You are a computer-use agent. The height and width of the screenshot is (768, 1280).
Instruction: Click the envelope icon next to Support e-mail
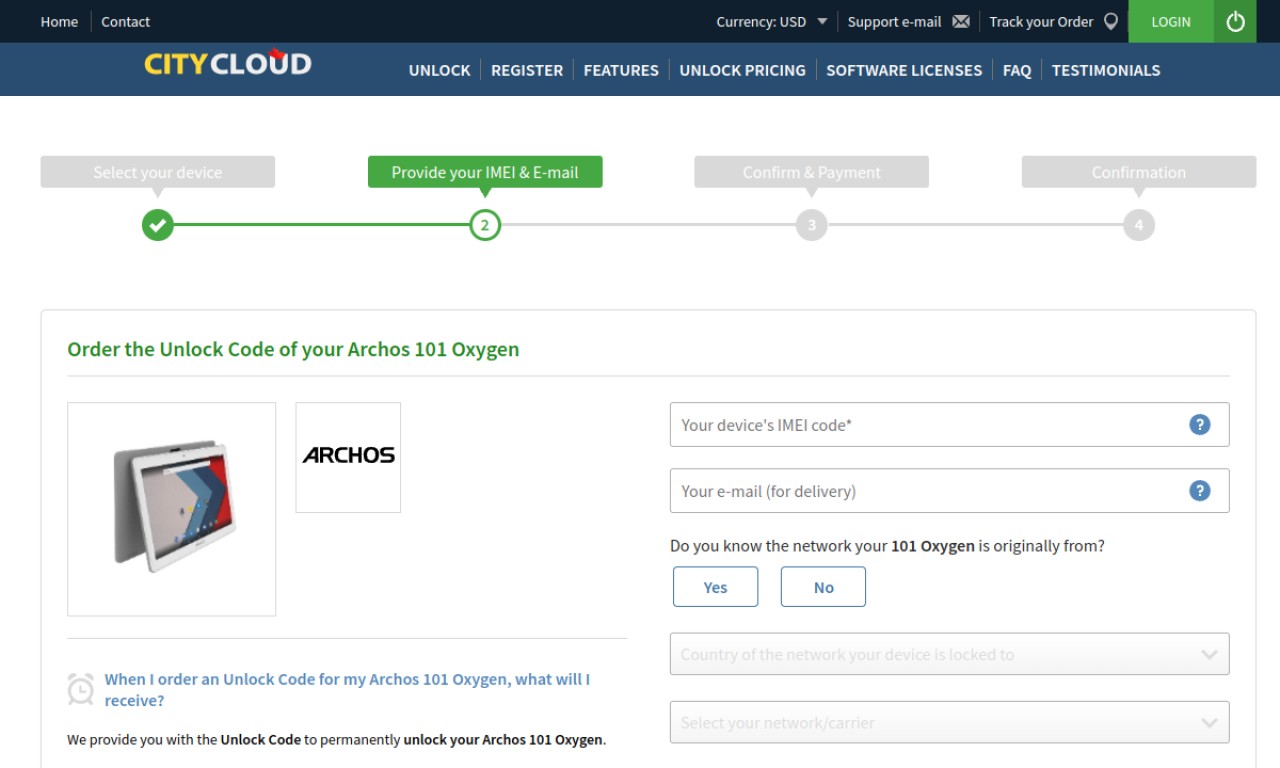coord(961,21)
